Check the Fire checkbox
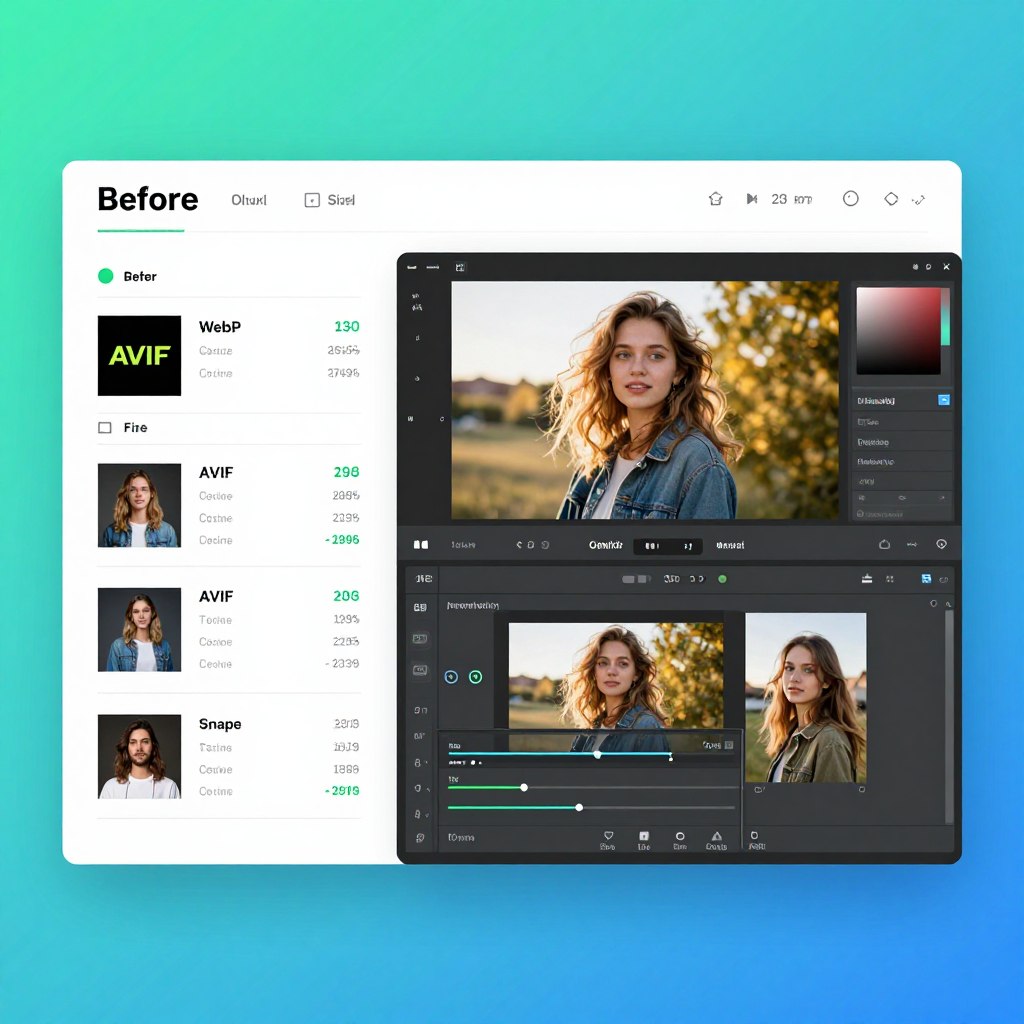The image size is (1024, 1024). click(x=104, y=428)
